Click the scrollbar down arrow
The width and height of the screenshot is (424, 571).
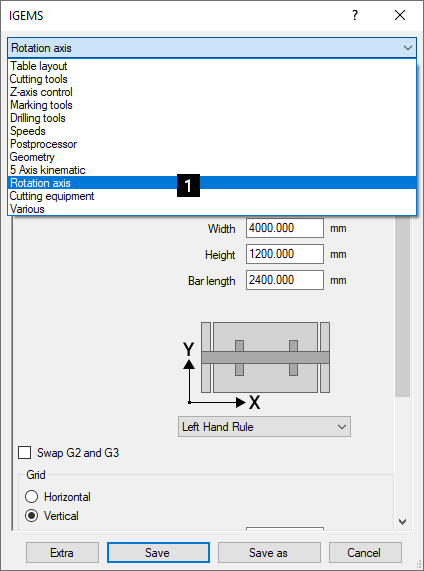click(403, 522)
